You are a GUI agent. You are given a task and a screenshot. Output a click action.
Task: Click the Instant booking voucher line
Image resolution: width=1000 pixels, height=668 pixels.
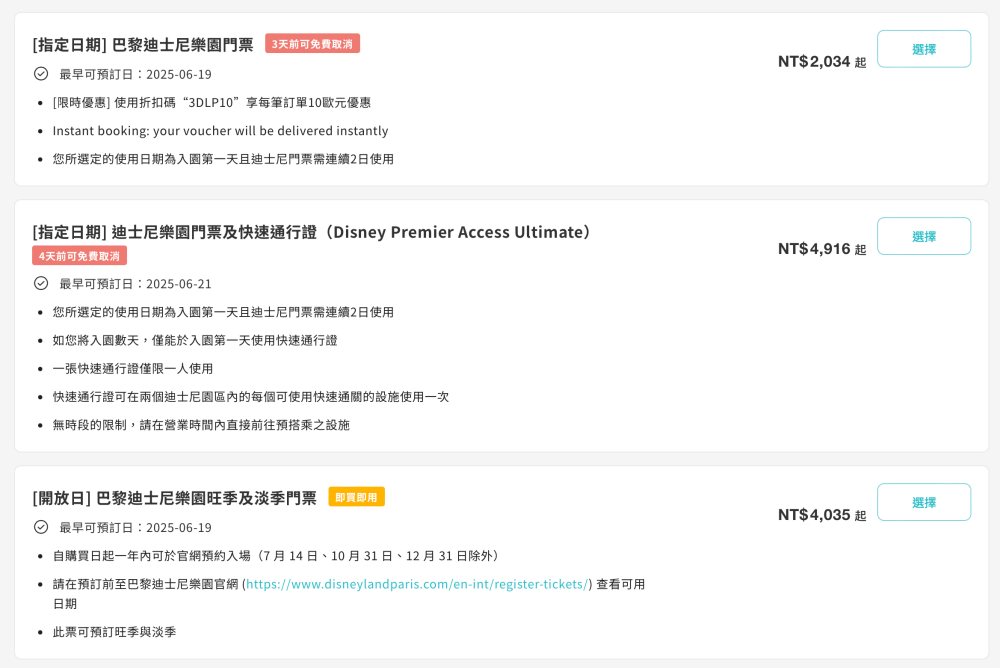220,131
